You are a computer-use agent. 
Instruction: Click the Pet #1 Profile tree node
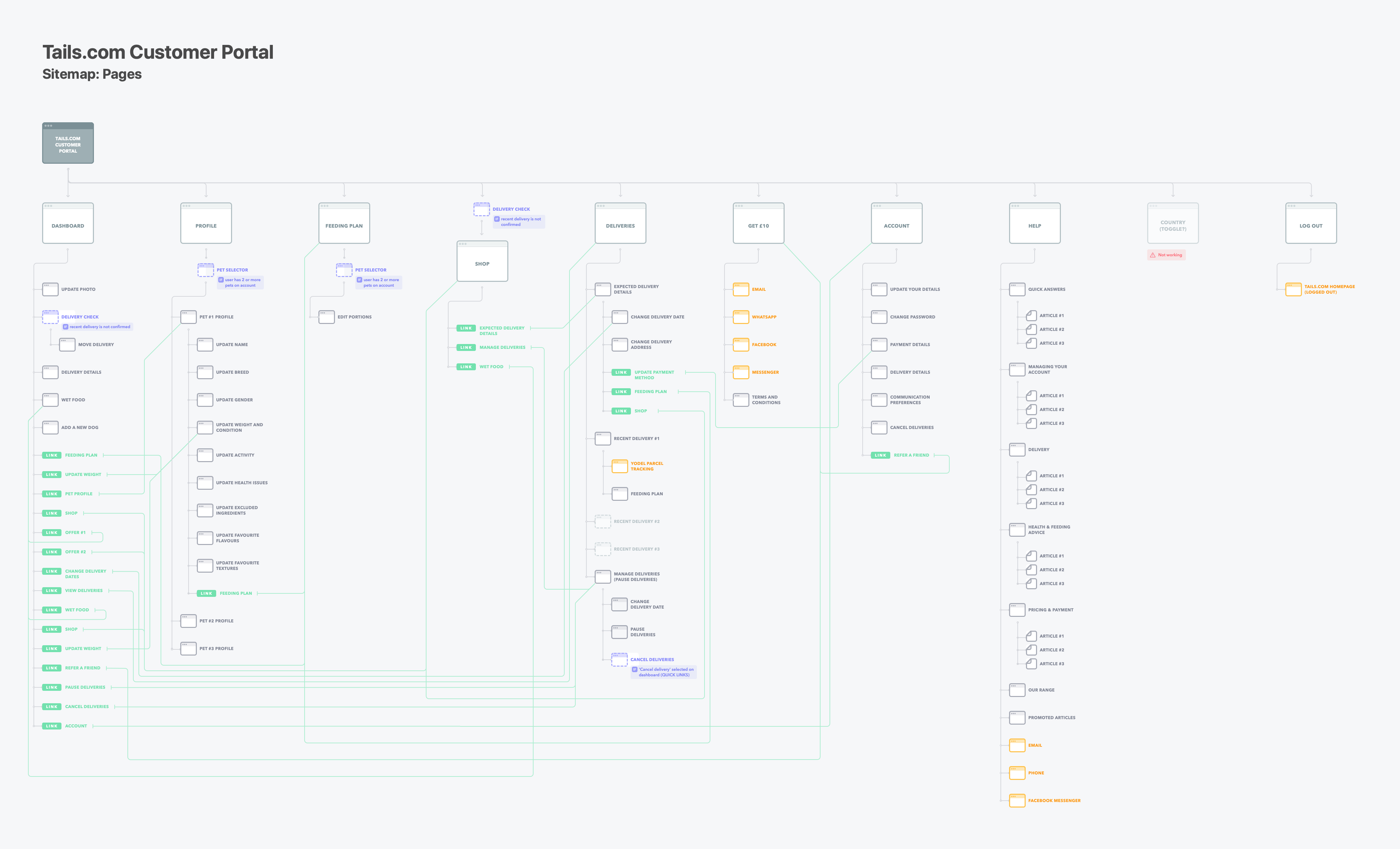(188, 317)
